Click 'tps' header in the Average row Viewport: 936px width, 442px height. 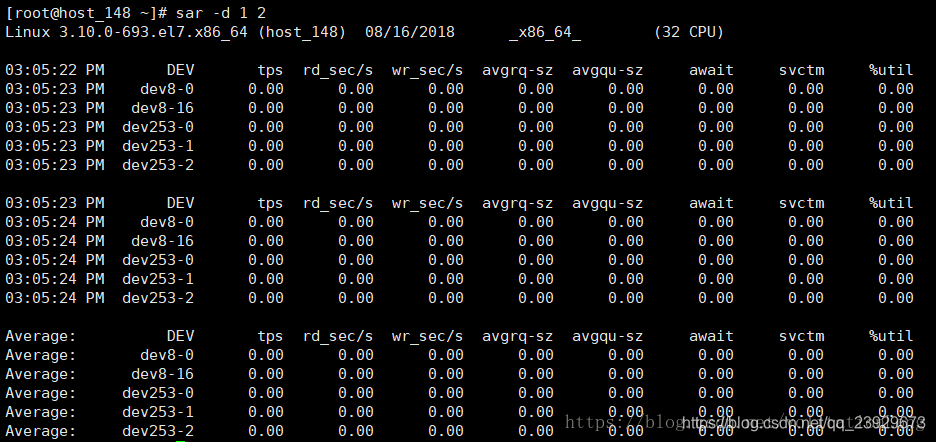[x=270, y=336]
